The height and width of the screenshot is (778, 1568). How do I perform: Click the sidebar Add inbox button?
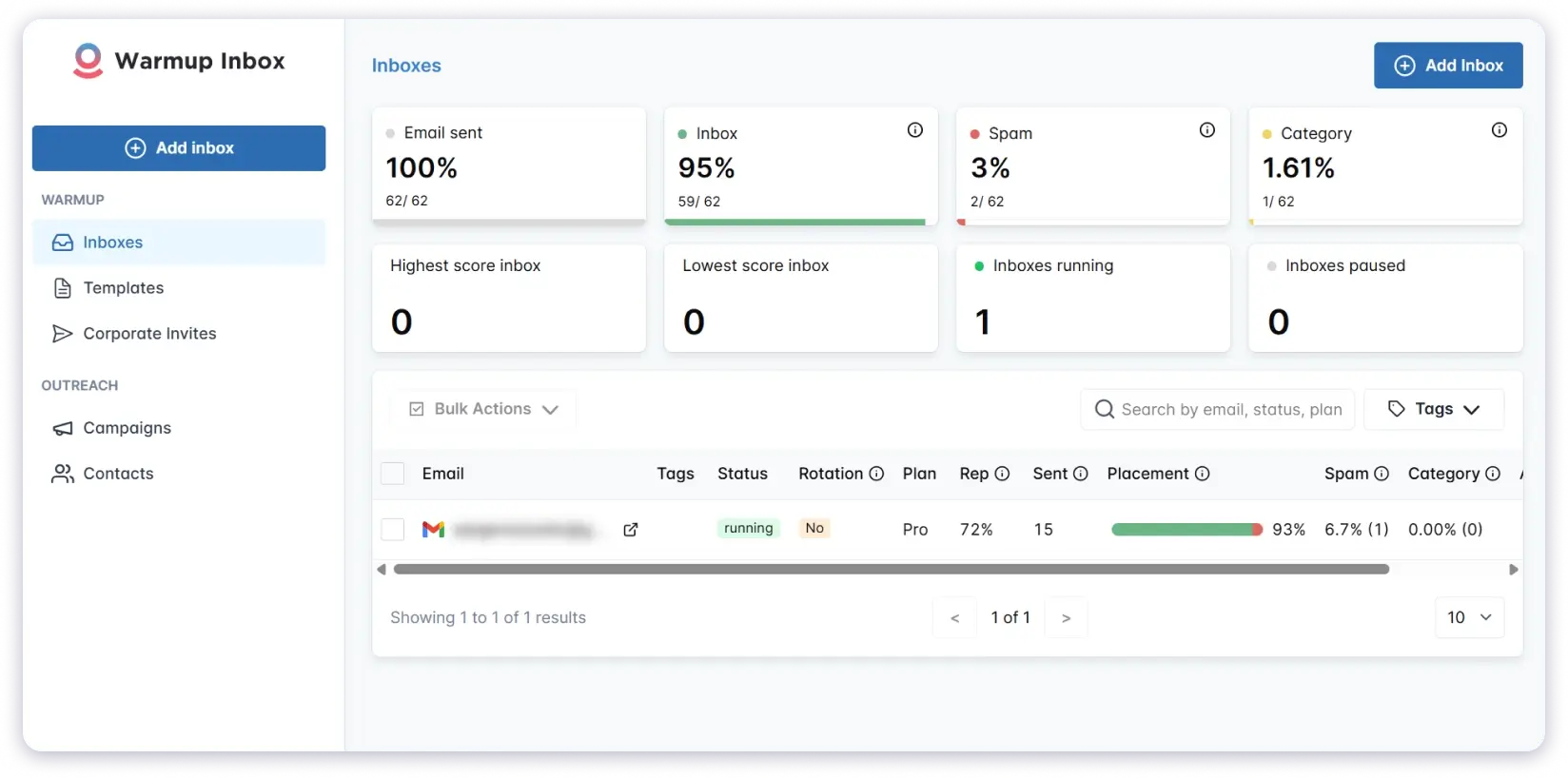[179, 148]
